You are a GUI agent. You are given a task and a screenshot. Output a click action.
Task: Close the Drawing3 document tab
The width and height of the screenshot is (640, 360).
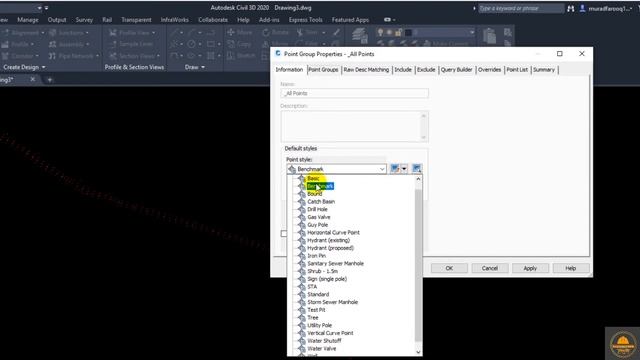coord(33,80)
